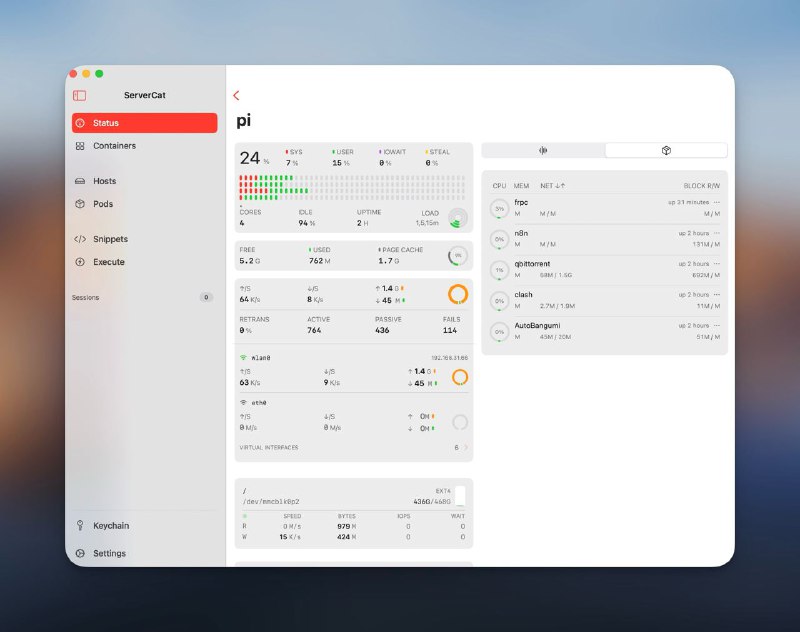800x632 pixels.
Task: Open the frpc container options menu
Action: pyautogui.click(x=716, y=202)
